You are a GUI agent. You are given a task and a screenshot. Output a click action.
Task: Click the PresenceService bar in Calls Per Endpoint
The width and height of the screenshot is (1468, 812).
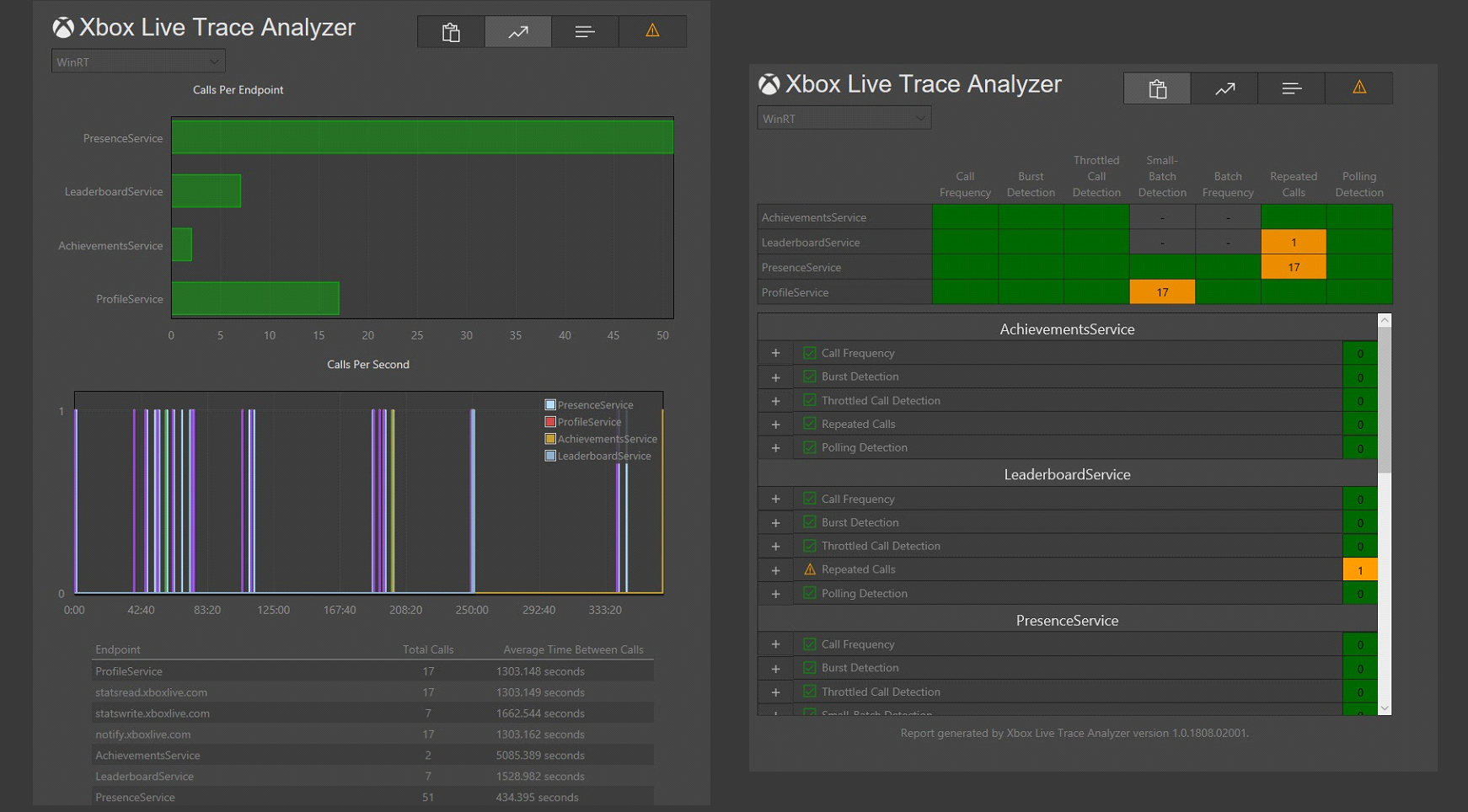[x=422, y=137]
